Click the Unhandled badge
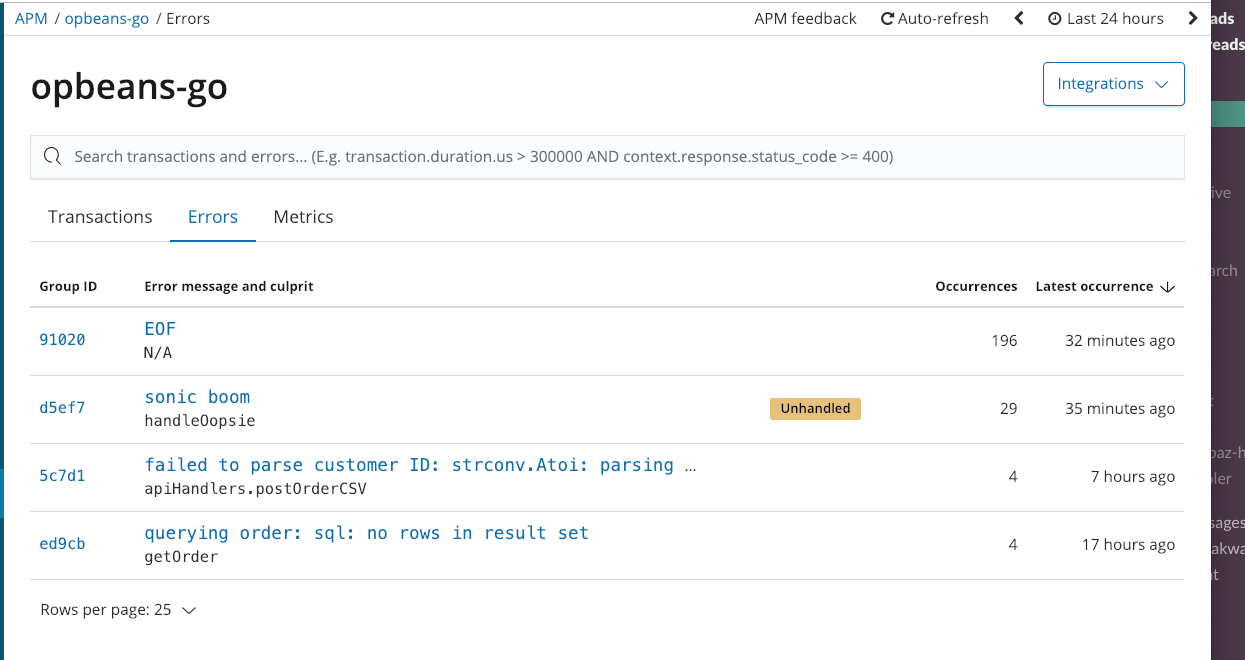This screenshot has height=660, width=1245. click(815, 408)
